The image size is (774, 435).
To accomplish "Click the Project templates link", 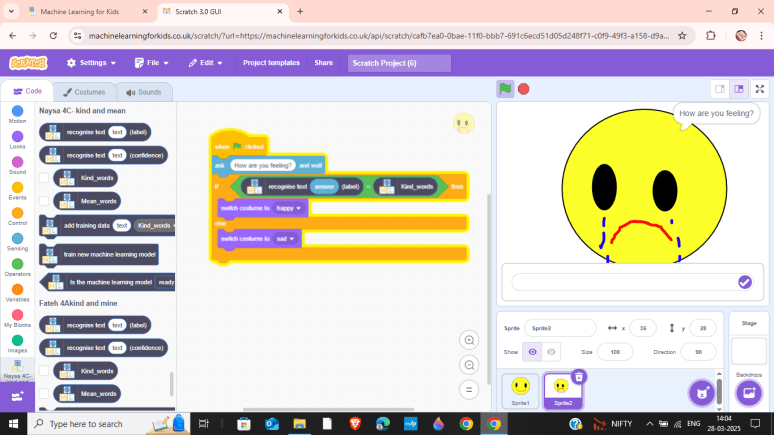I will [271, 62].
